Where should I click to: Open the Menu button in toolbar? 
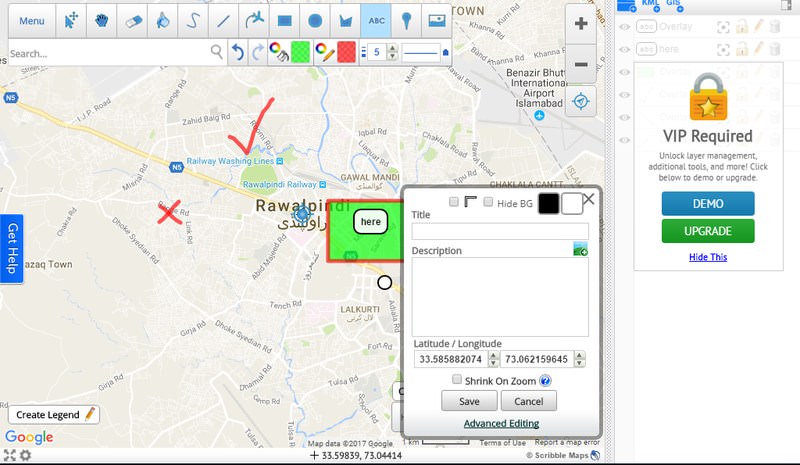click(32, 21)
